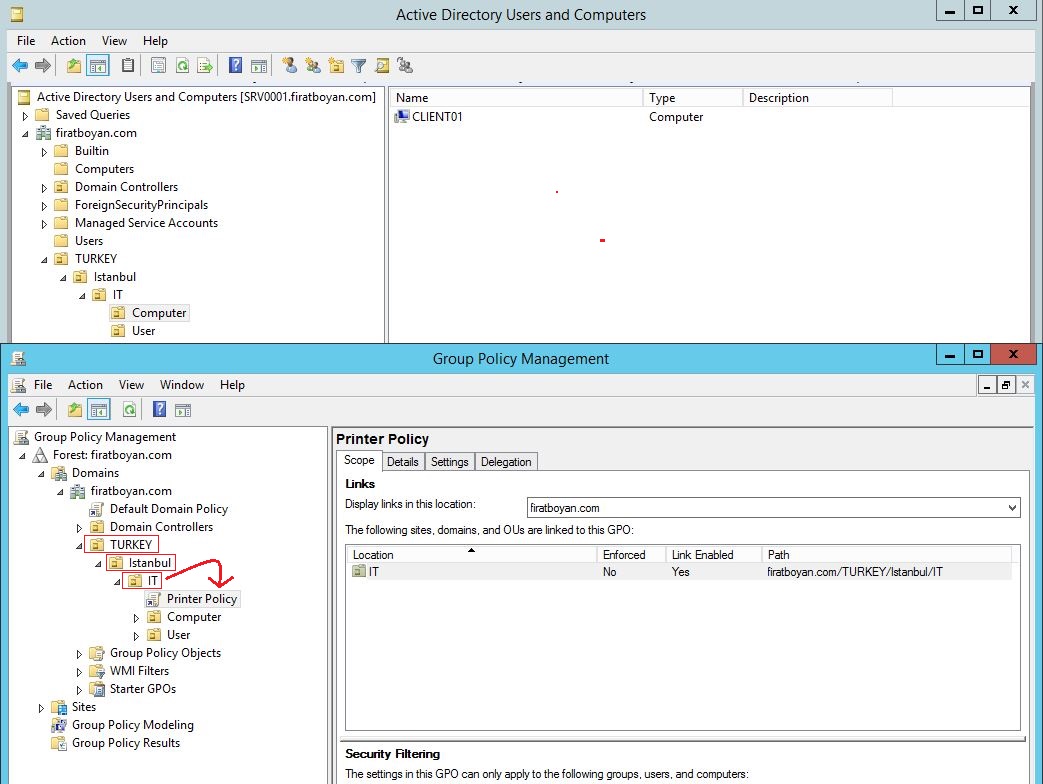Open Help menu in Active Directory window
The width and height of the screenshot is (1043, 784).
click(x=155, y=41)
